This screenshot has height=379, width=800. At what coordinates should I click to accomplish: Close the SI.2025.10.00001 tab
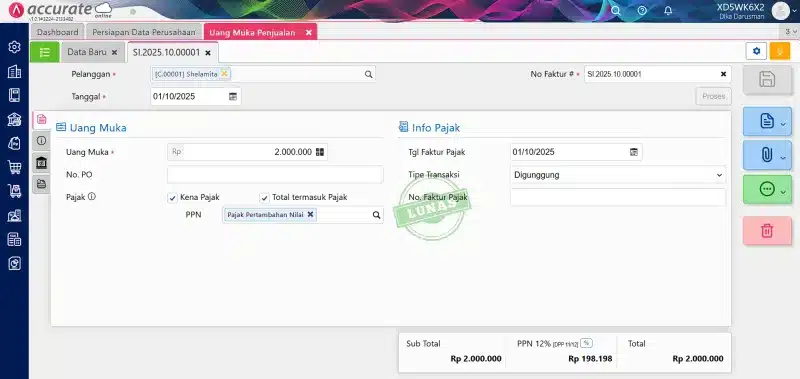208,53
